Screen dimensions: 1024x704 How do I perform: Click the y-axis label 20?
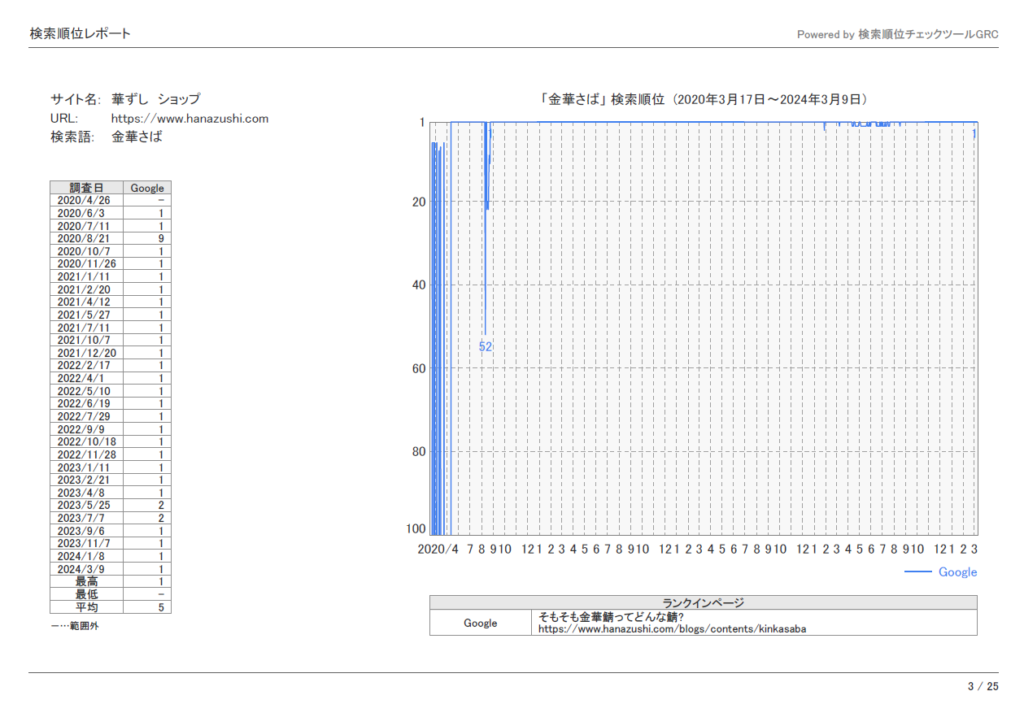click(x=419, y=202)
